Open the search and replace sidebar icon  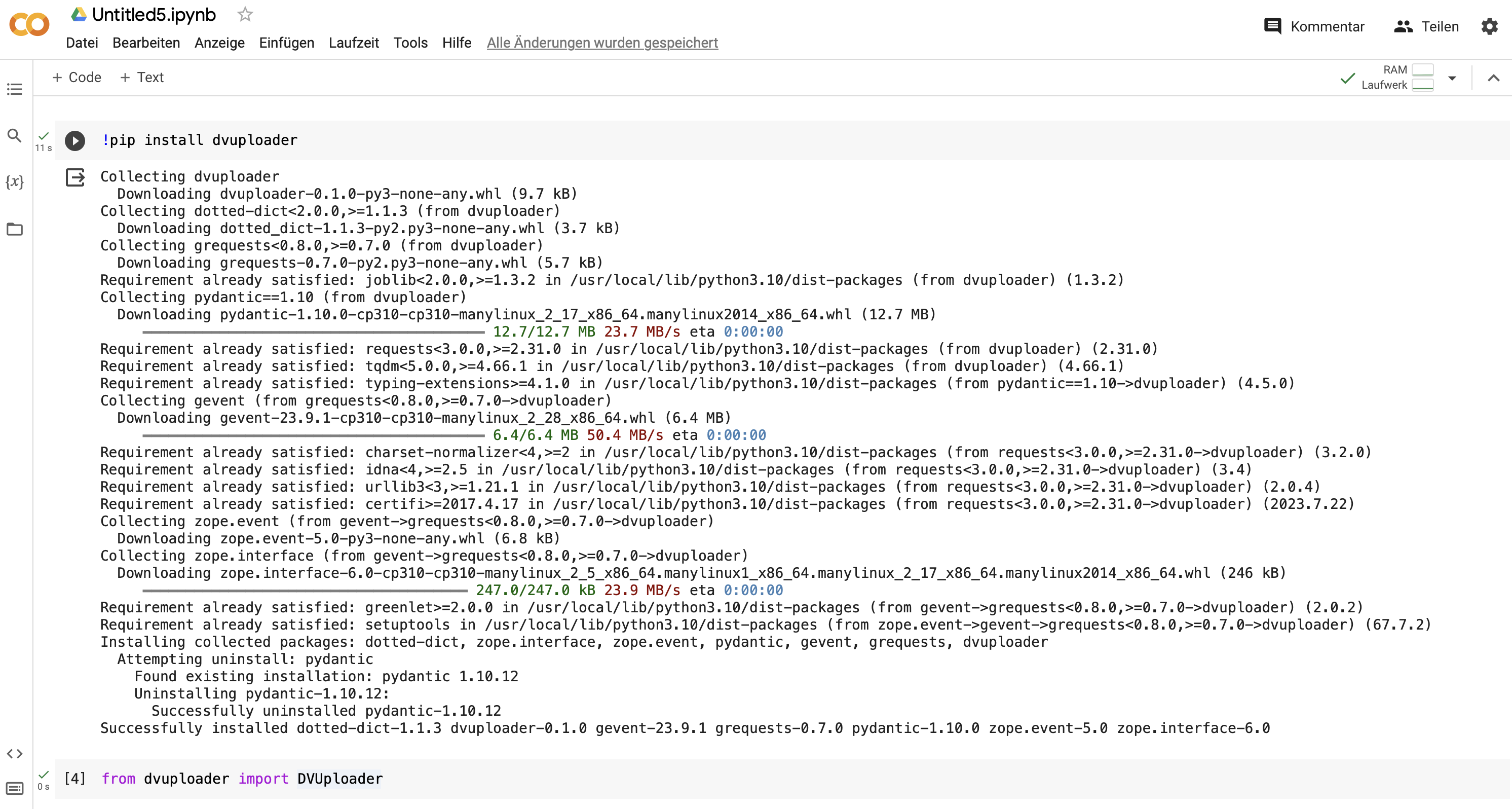coord(15,136)
